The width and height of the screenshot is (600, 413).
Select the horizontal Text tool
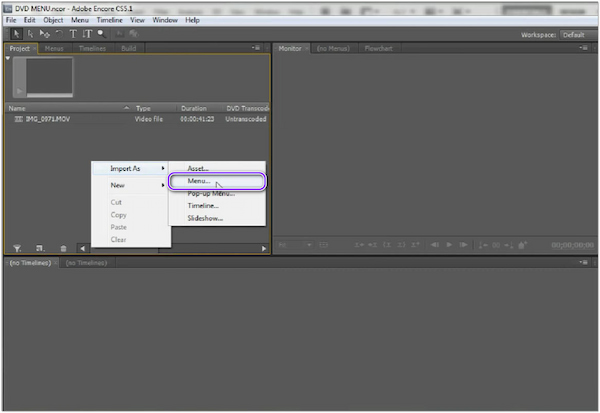pos(73,34)
